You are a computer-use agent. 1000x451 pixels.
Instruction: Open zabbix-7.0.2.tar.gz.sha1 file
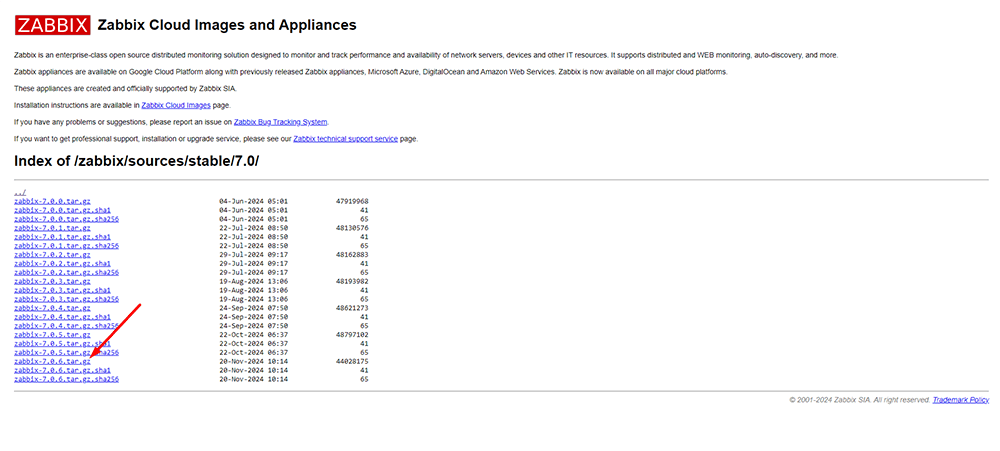click(x=62, y=263)
